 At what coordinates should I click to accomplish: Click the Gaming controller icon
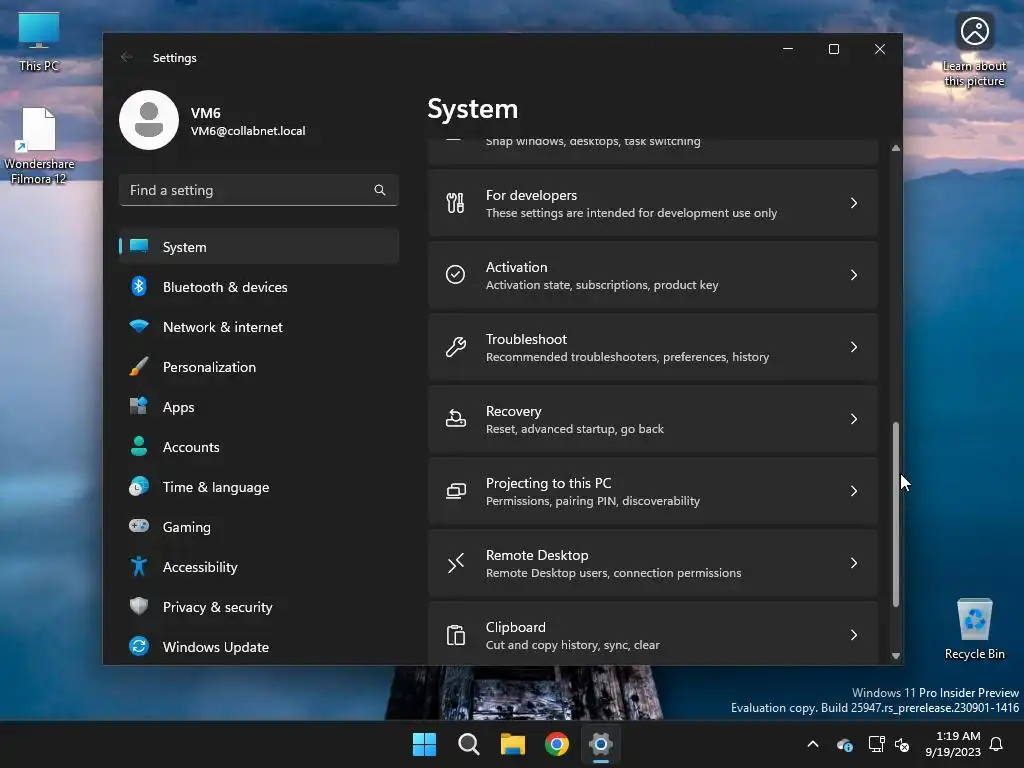[138, 526]
